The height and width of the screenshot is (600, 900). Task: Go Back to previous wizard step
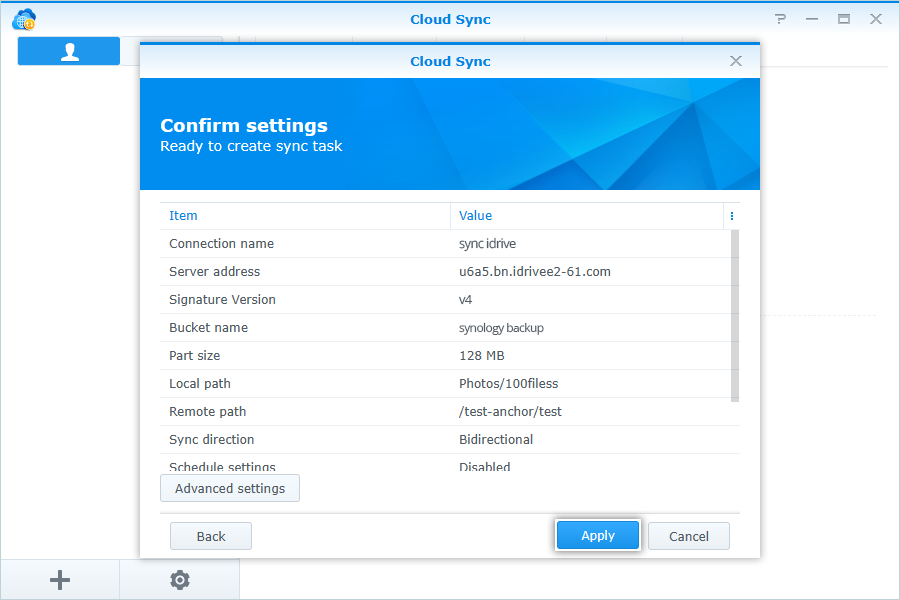point(211,536)
